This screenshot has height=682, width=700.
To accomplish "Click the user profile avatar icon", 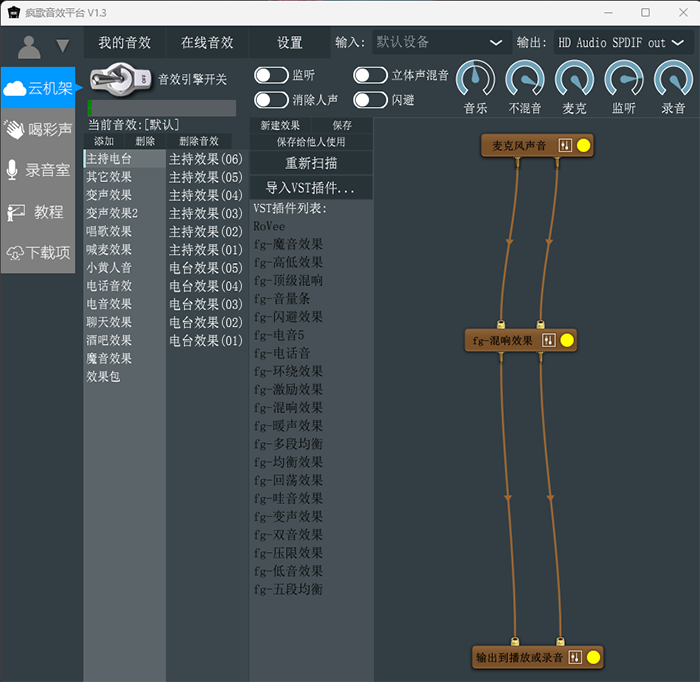I will point(30,46).
